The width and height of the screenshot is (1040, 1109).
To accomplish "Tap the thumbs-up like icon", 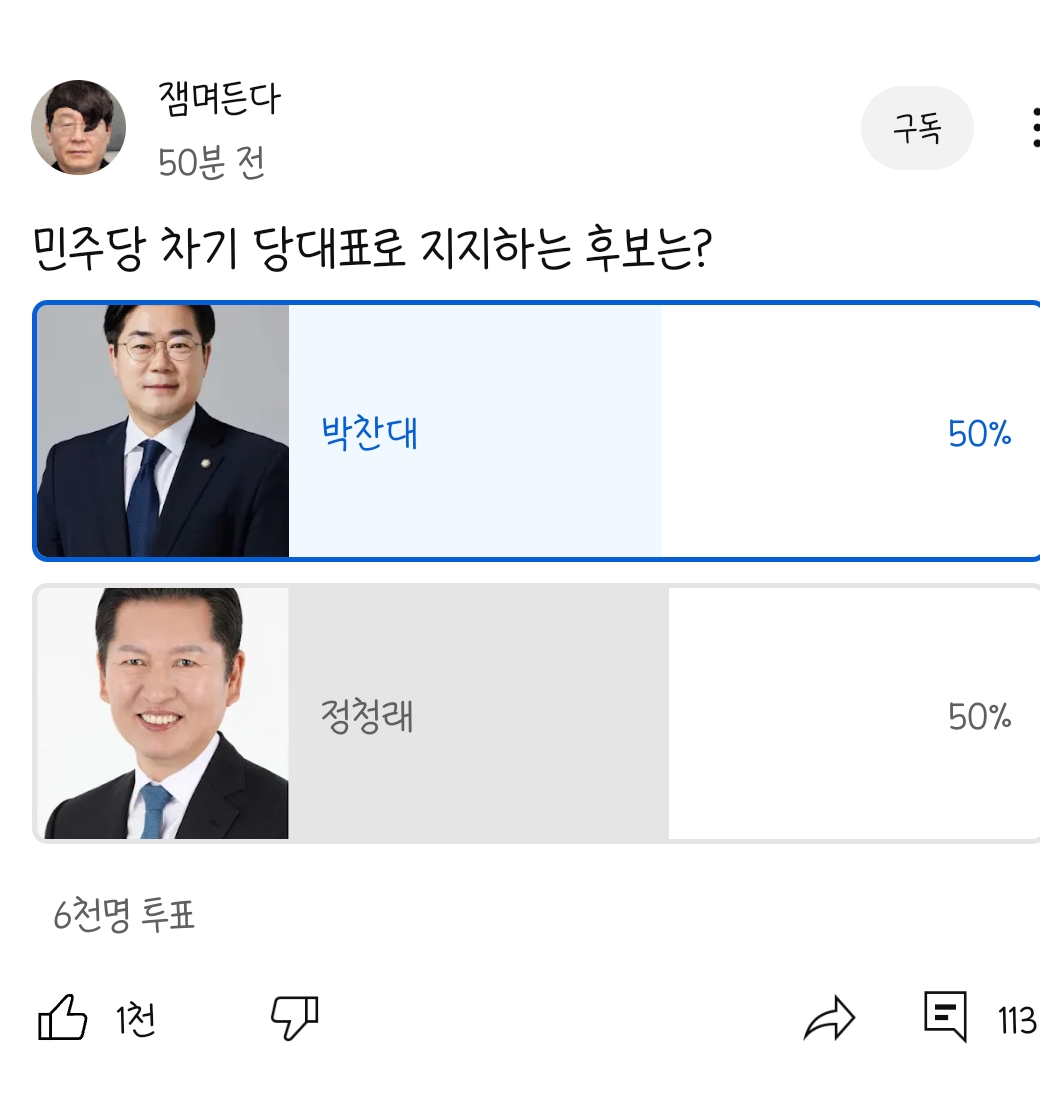I will (x=62, y=1019).
